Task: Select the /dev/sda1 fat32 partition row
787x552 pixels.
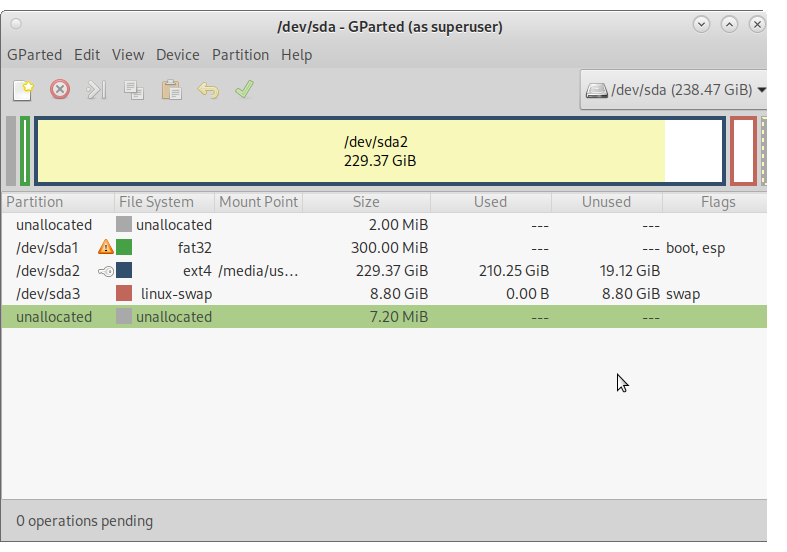Action: tap(300, 248)
